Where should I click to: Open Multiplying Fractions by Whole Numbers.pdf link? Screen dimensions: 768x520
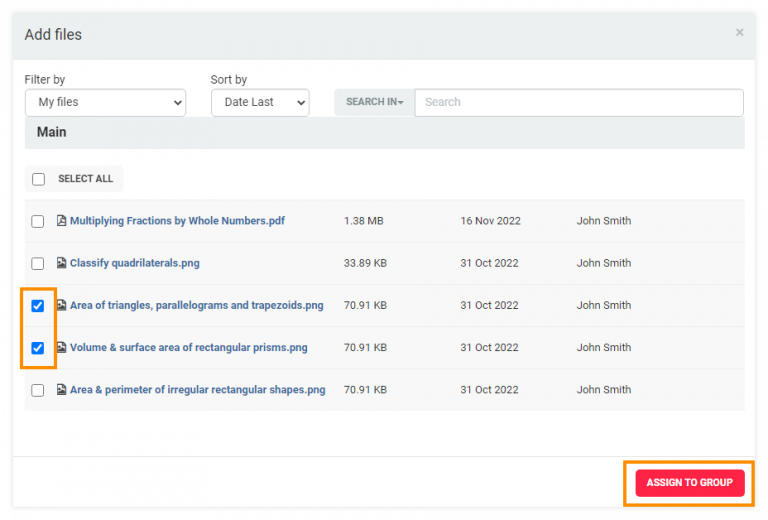pyautogui.click(x=177, y=221)
